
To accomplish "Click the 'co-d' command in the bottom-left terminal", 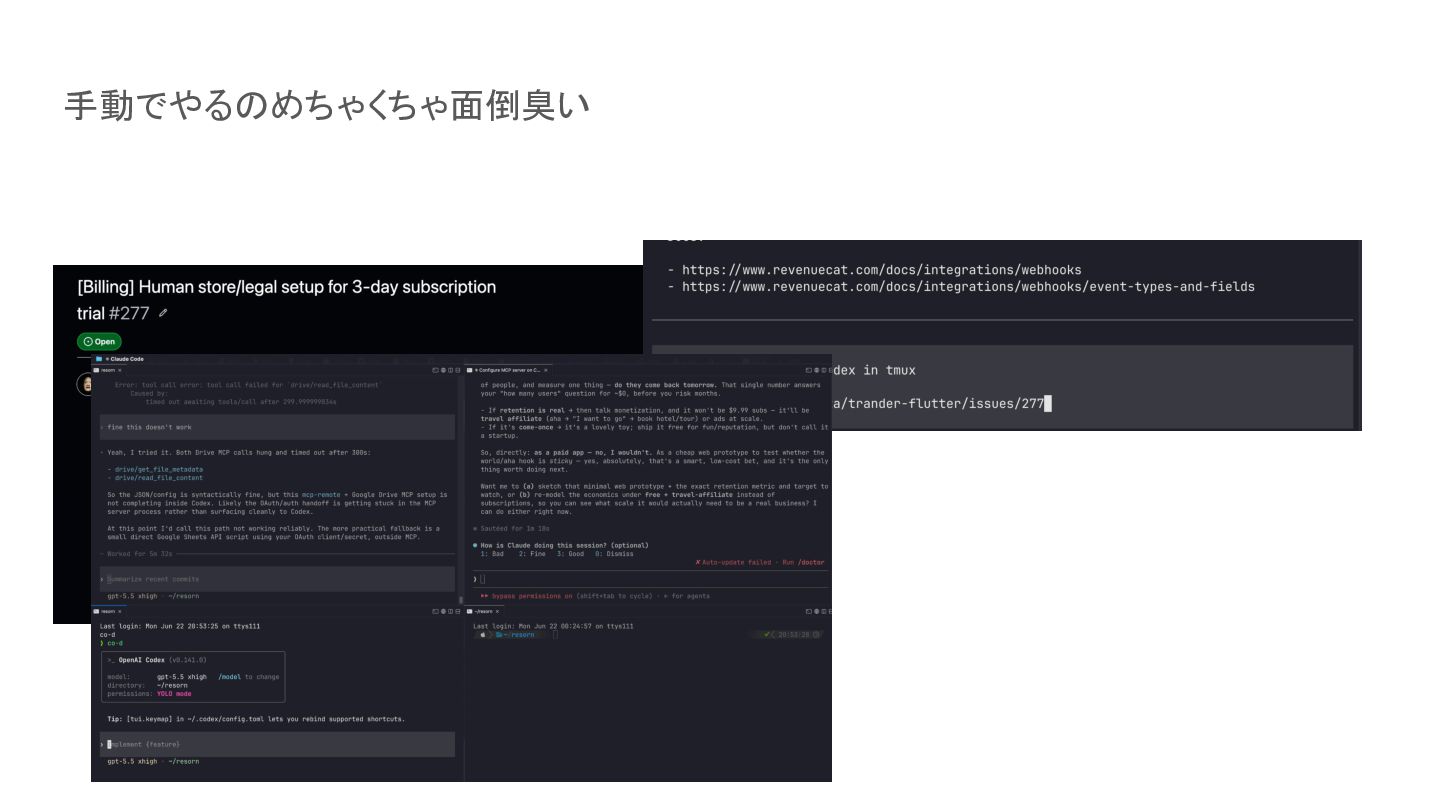I will 115,643.
